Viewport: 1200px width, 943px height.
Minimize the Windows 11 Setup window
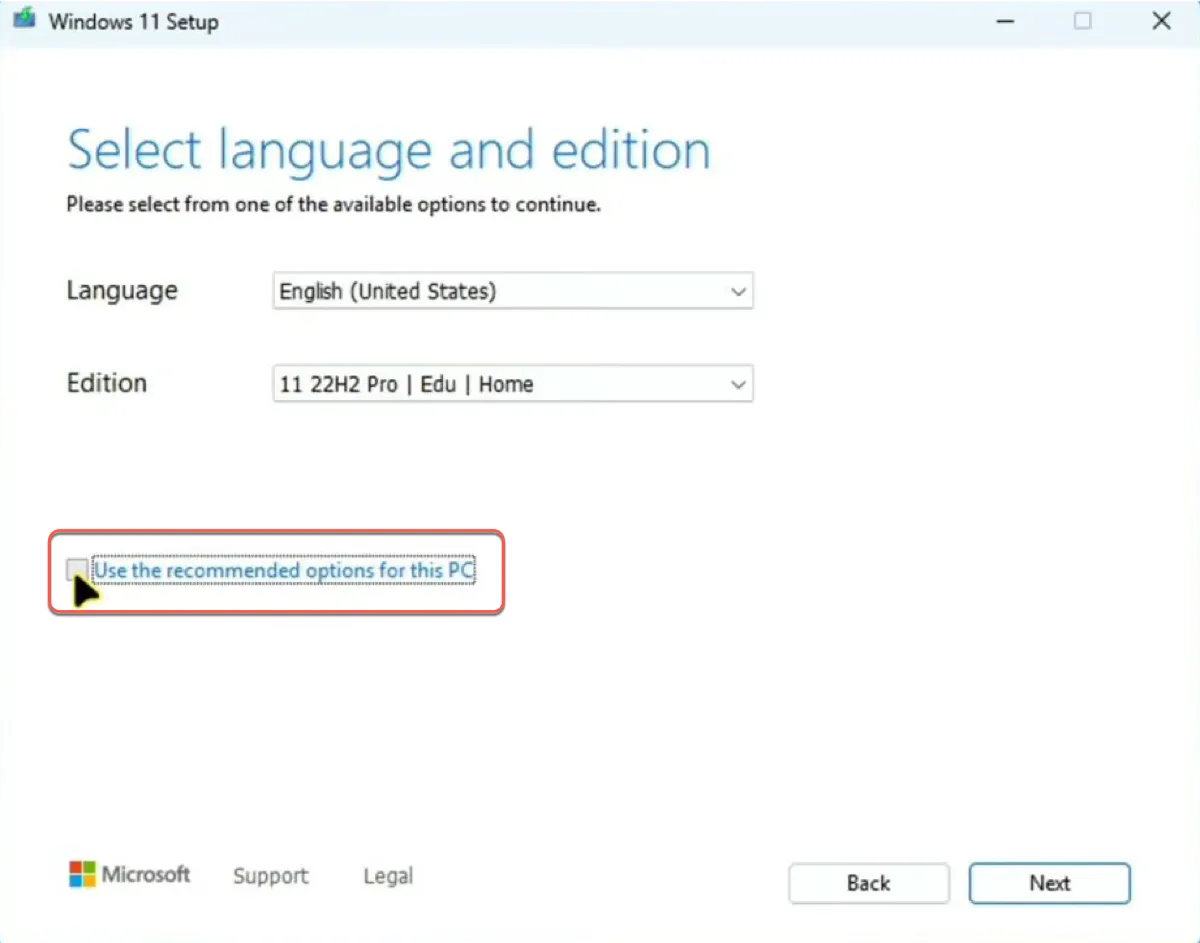(x=1004, y=20)
